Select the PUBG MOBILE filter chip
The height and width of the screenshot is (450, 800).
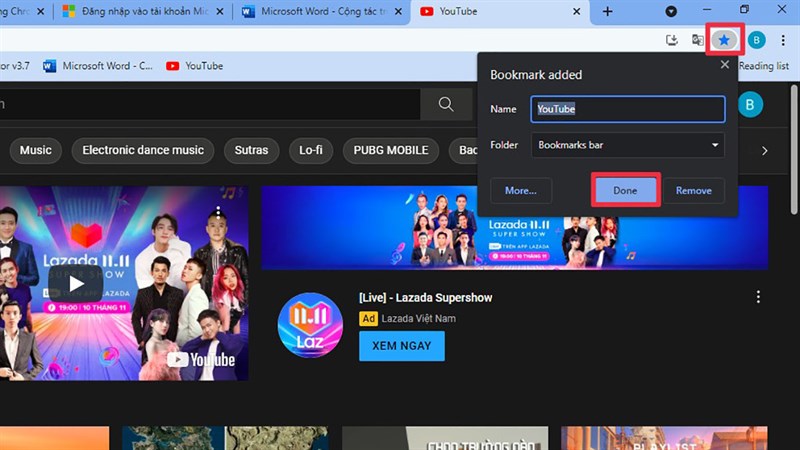391,150
